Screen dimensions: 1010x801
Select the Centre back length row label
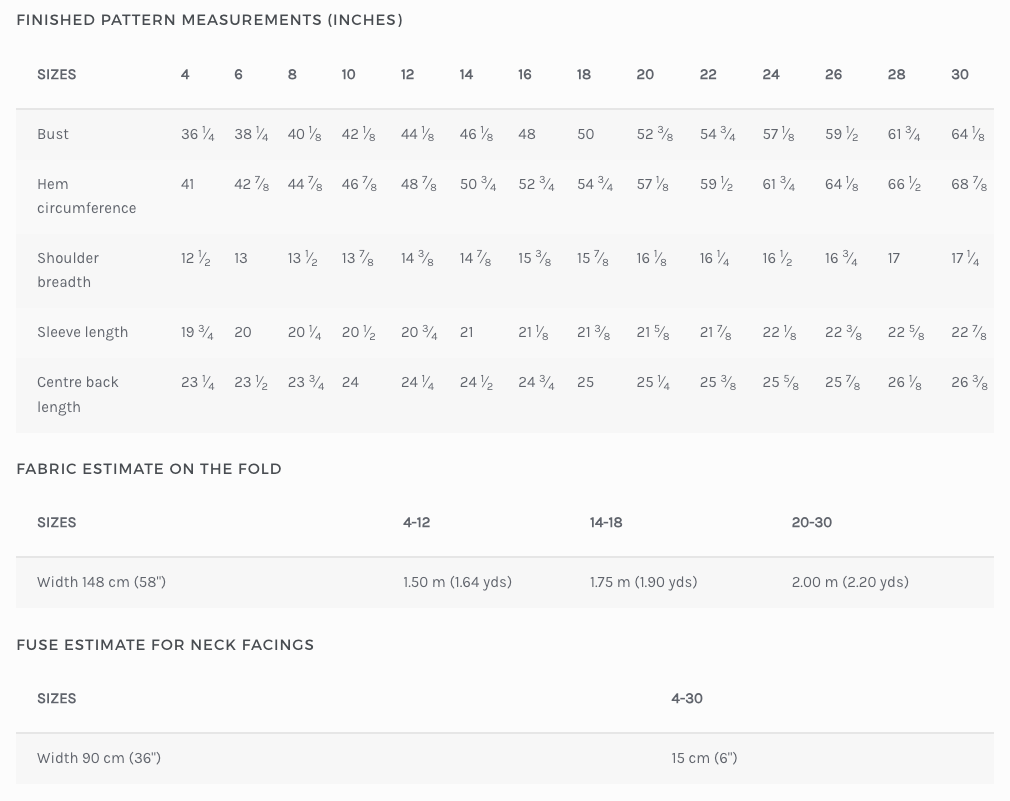tap(78, 394)
